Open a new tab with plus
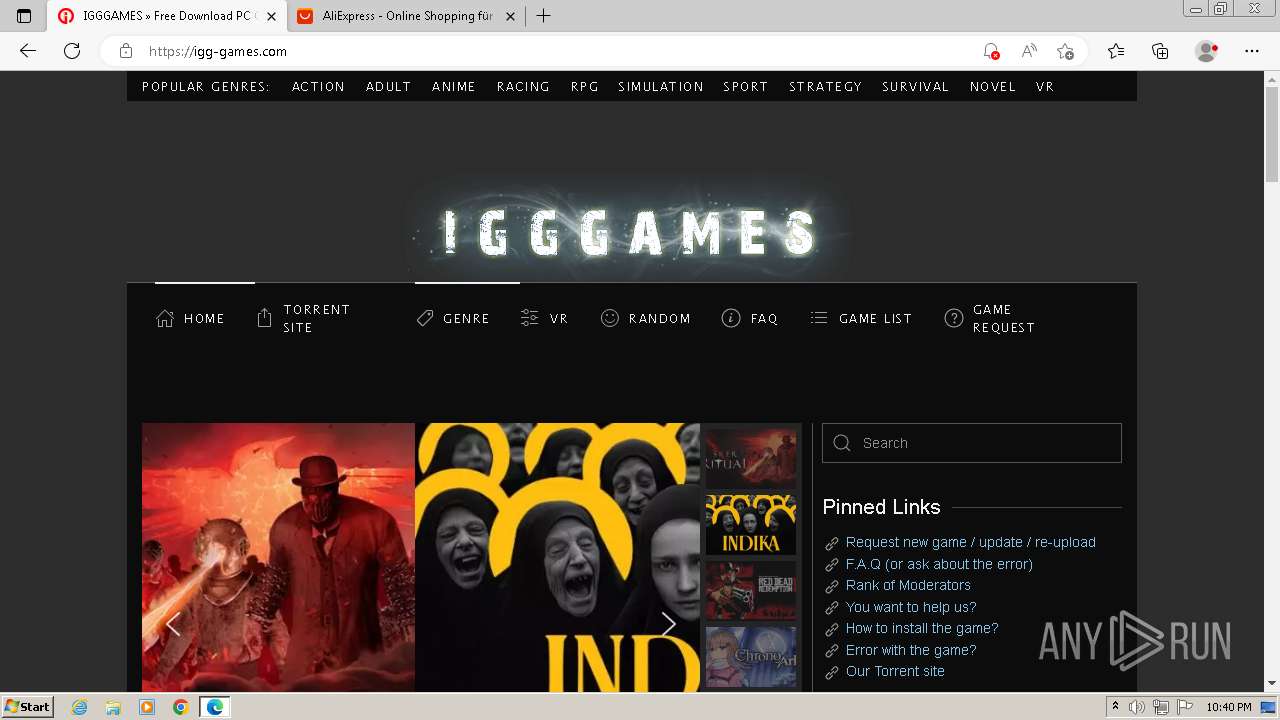1280x720 pixels. click(x=544, y=16)
